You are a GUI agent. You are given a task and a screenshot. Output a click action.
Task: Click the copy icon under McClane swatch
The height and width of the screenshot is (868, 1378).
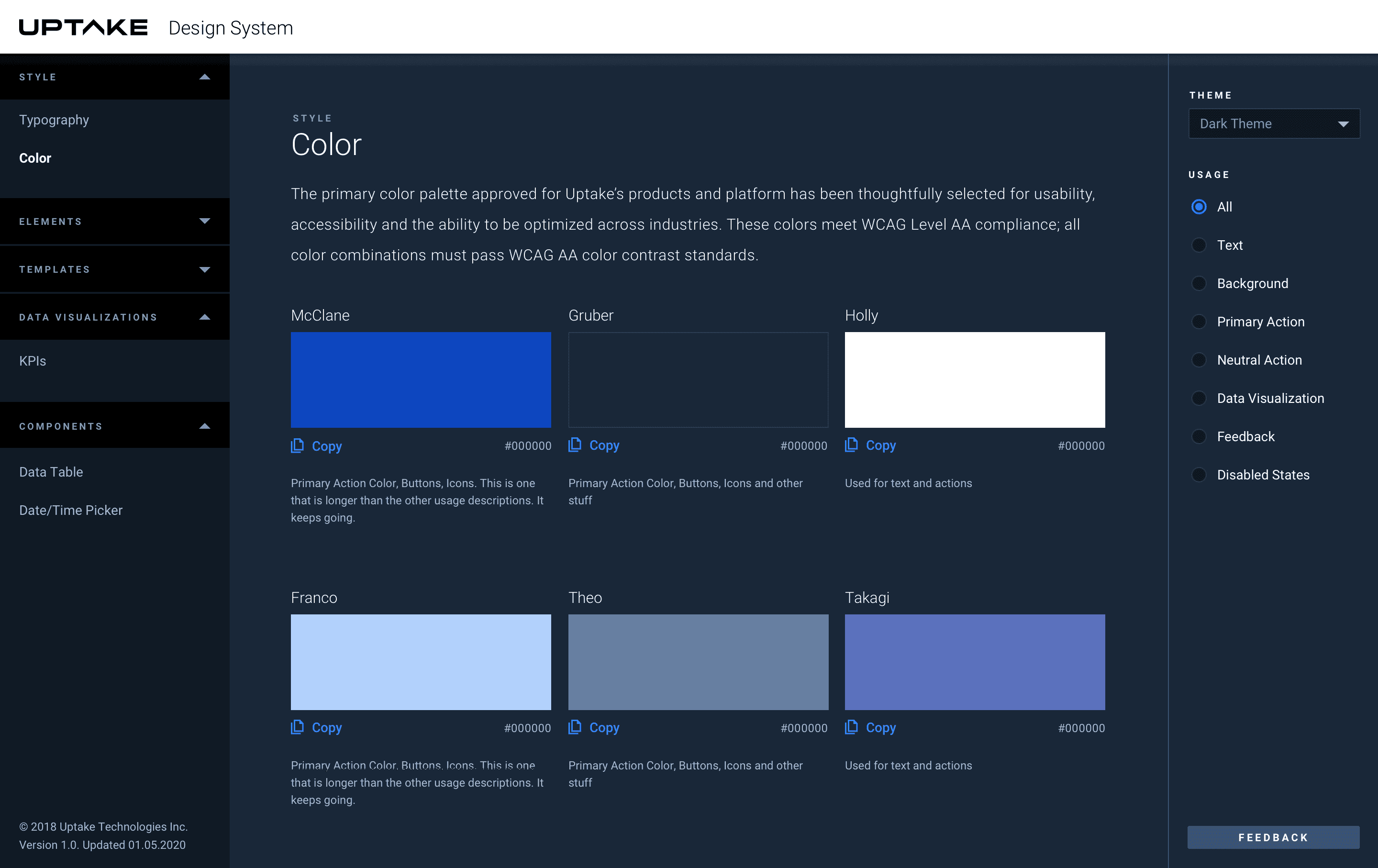(x=297, y=446)
